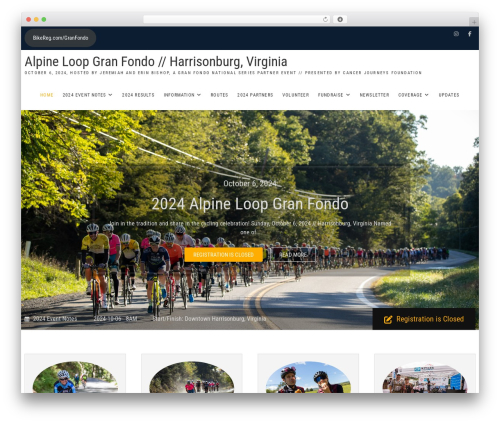This screenshot has height=423, width=500.
Task: Expand the Fundraise menu chevron
Action: [348, 95]
